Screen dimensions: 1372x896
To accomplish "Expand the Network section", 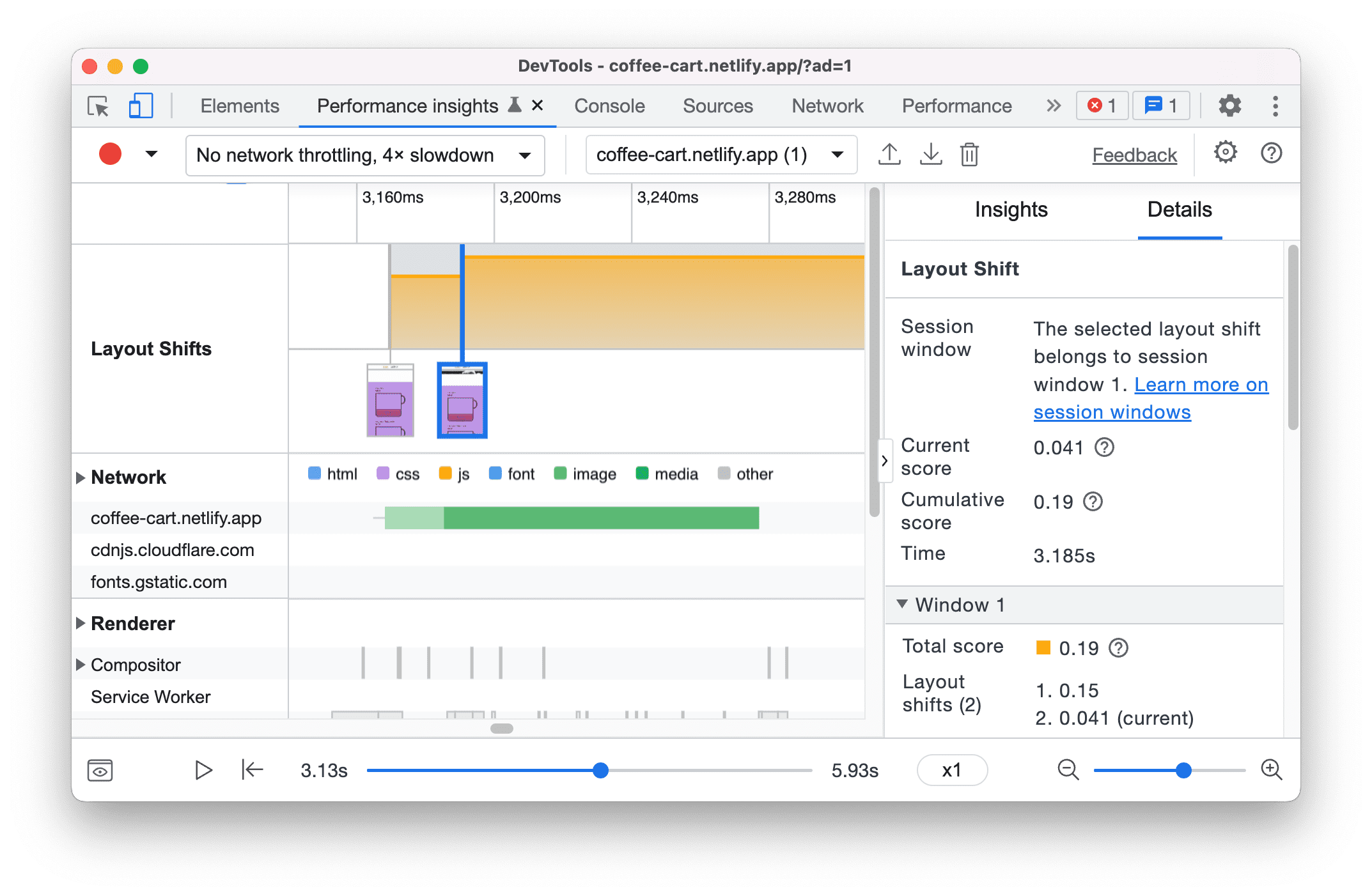I will [84, 474].
